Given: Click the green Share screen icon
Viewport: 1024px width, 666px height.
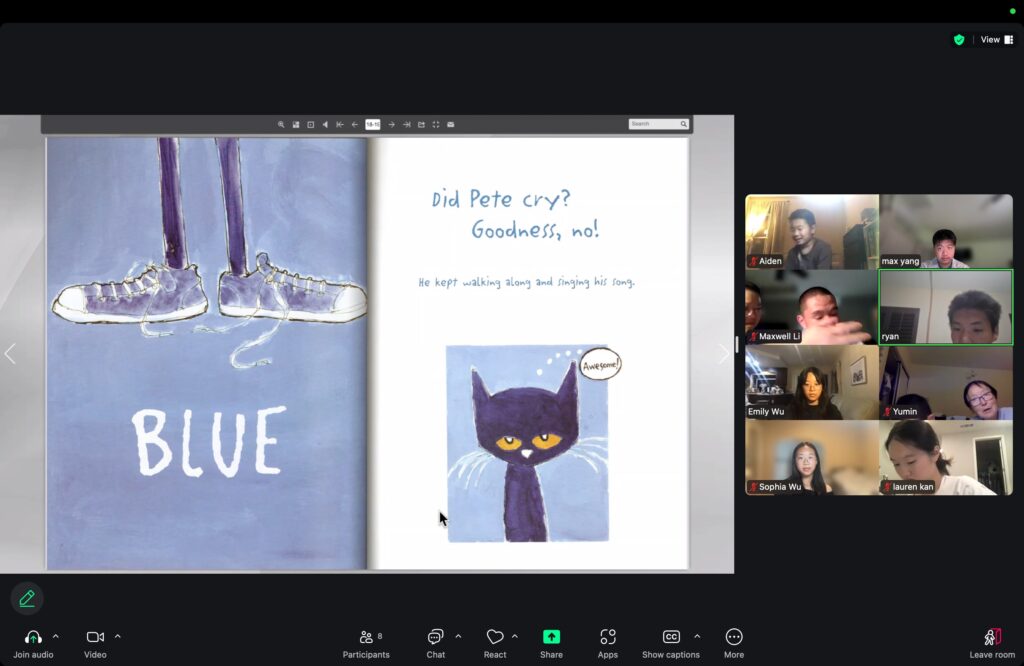Looking at the screenshot, I should (551, 637).
